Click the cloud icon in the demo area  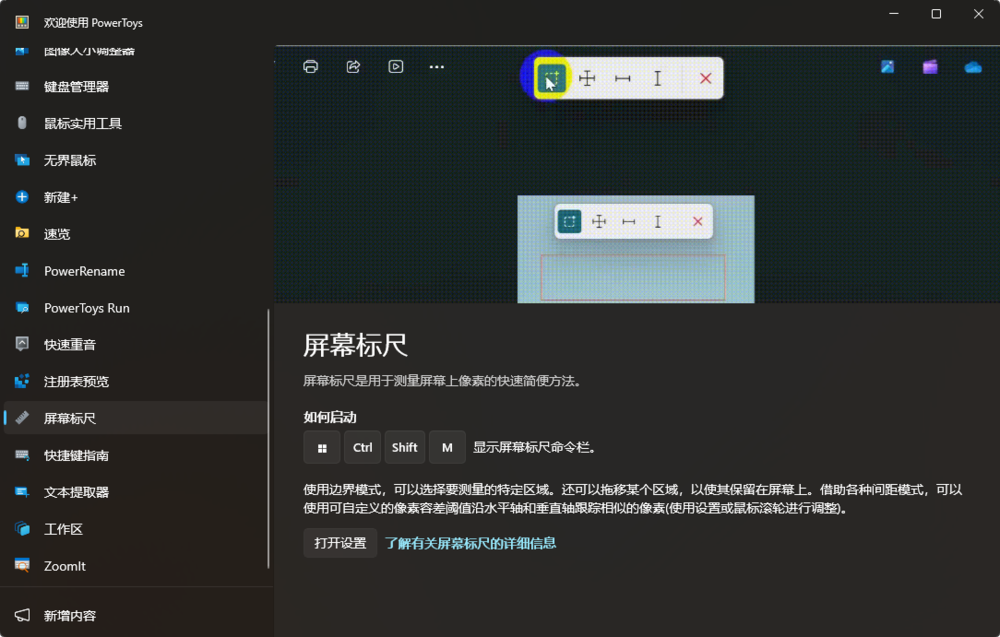[x=971, y=65]
